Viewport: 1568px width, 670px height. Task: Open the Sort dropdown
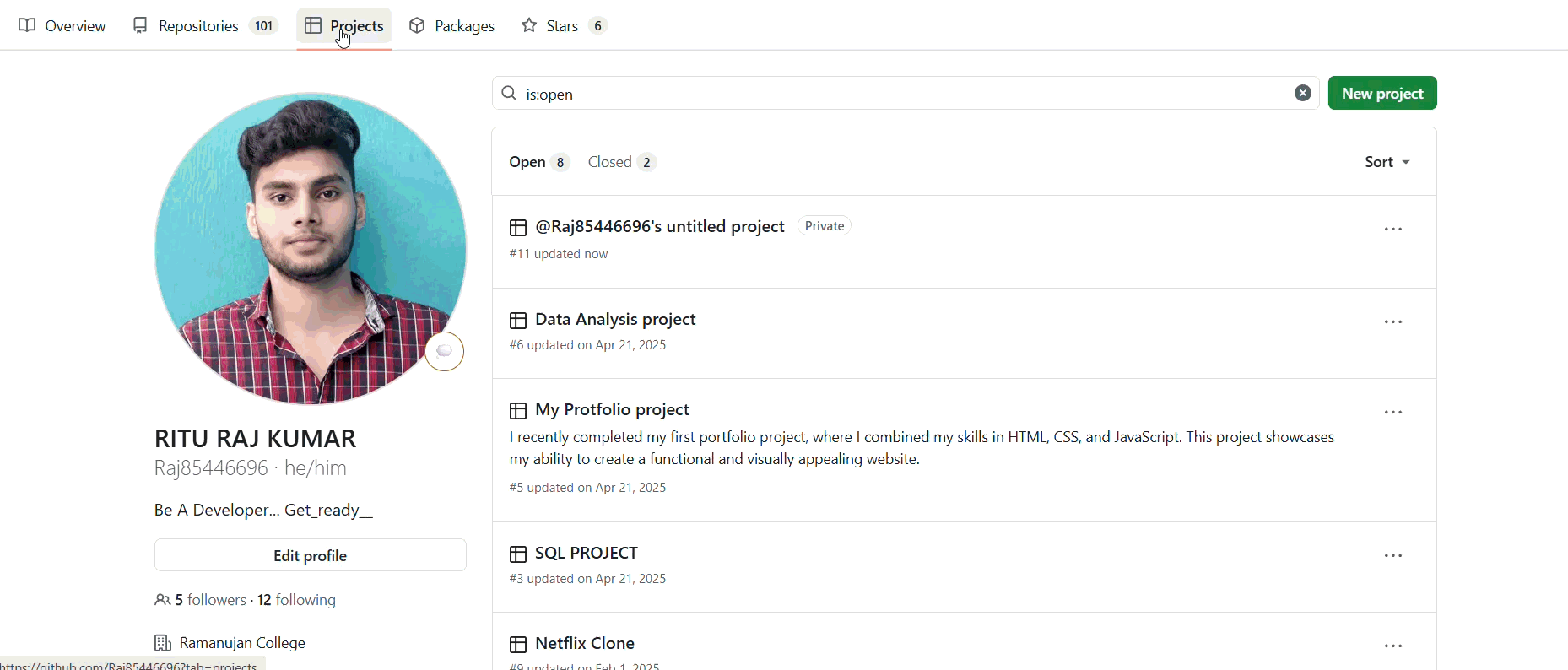pyautogui.click(x=1387, y=161)
